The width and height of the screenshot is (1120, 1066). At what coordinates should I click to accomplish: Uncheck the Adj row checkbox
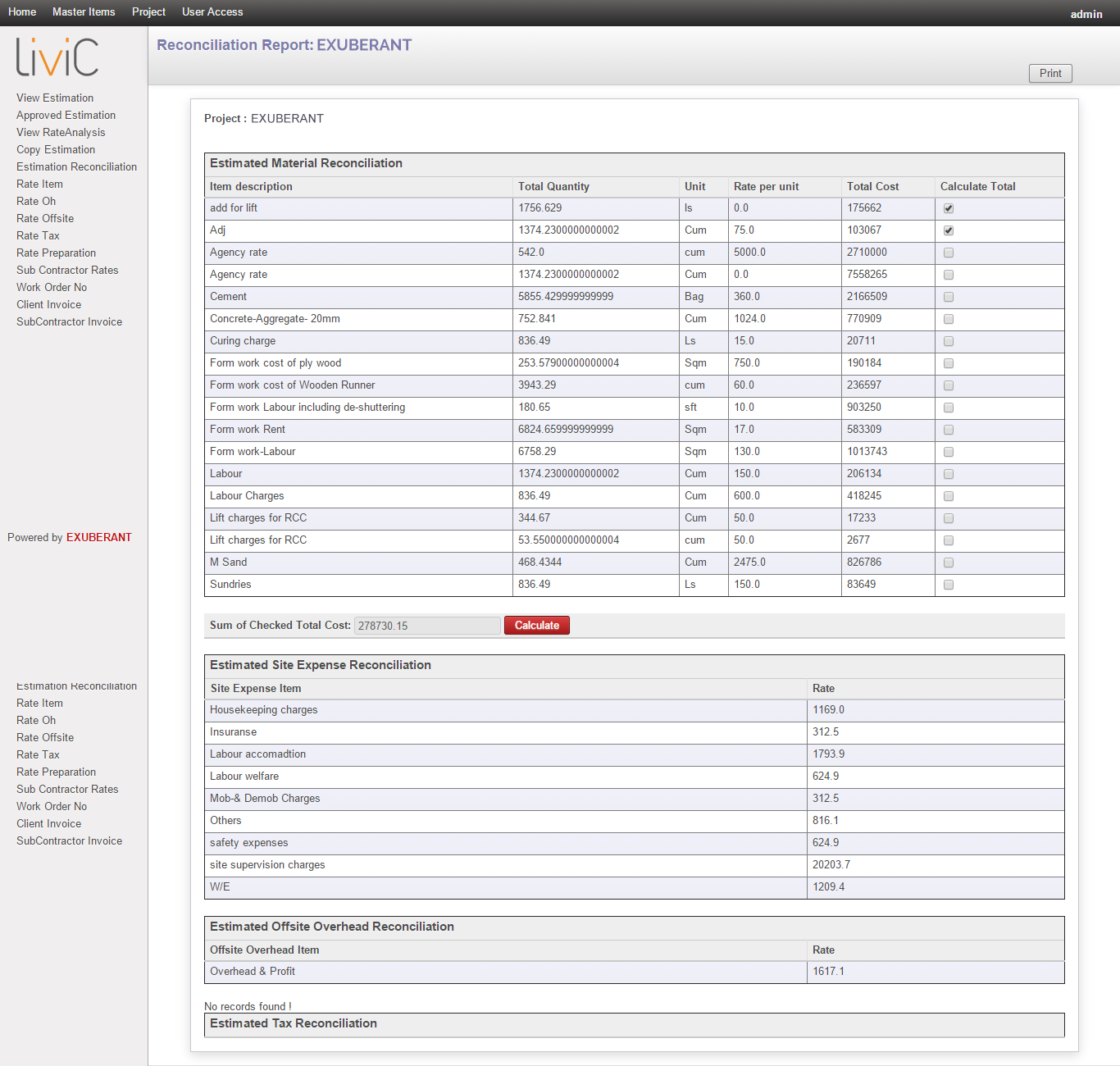point(949,230)
